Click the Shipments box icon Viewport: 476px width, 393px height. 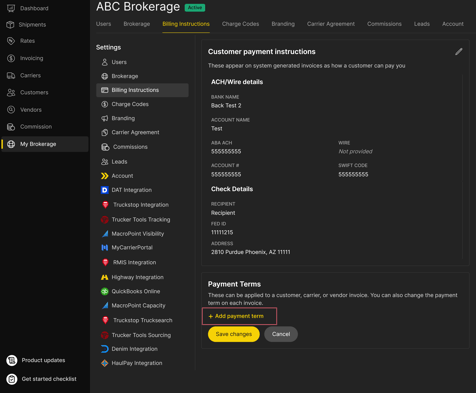11,24
